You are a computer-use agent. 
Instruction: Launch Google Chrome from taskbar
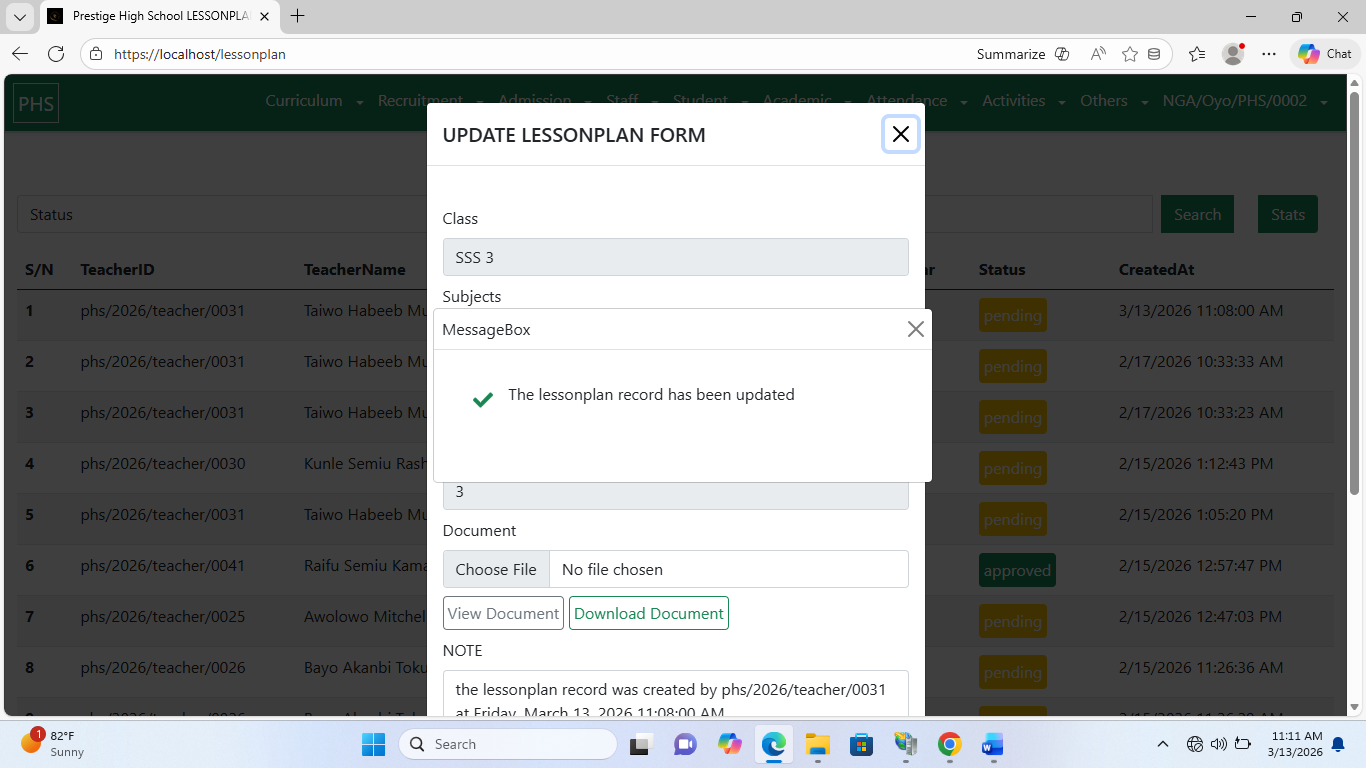pyautogui.click(x=949, y=744)
